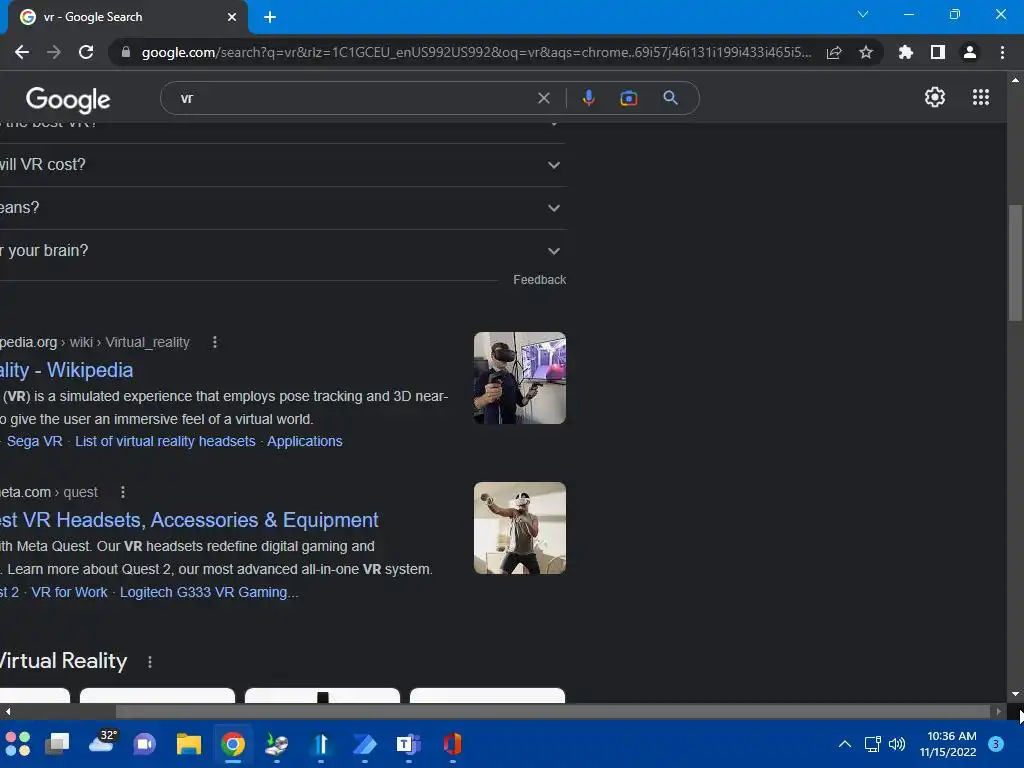Open more options for Meta quest result
This screenshot has width=1024, height=768.
click(123, 492)
